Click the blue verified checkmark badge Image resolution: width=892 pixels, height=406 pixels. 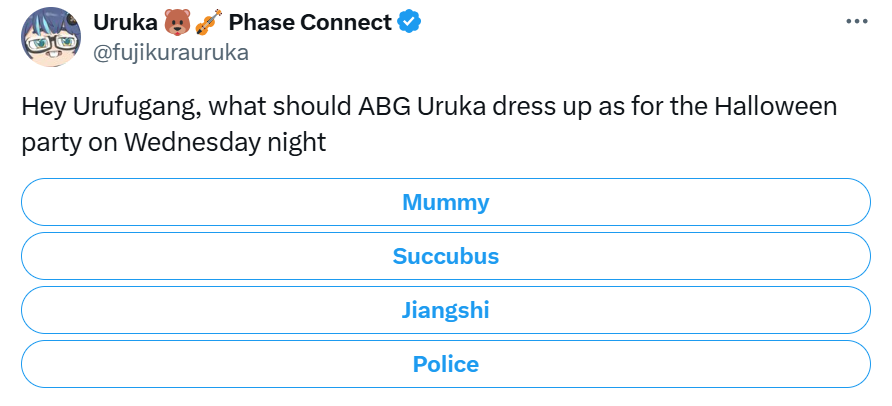coord(410,23)
